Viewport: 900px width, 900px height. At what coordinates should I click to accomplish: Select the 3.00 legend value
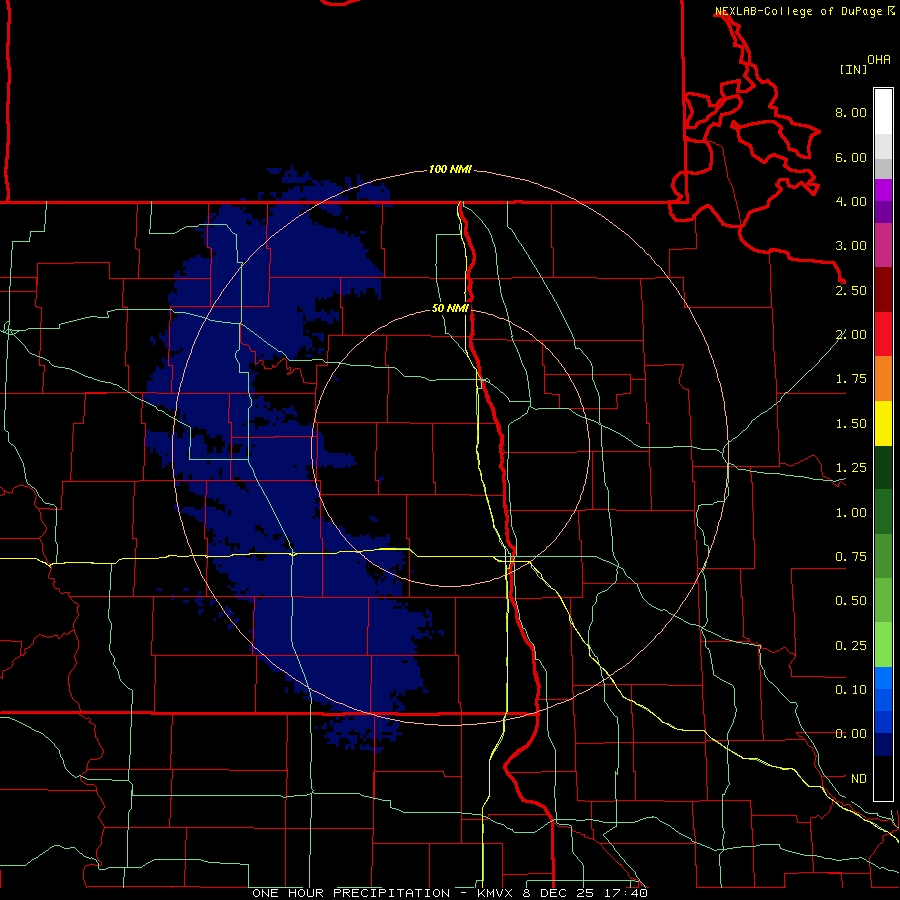pos(851,246)
